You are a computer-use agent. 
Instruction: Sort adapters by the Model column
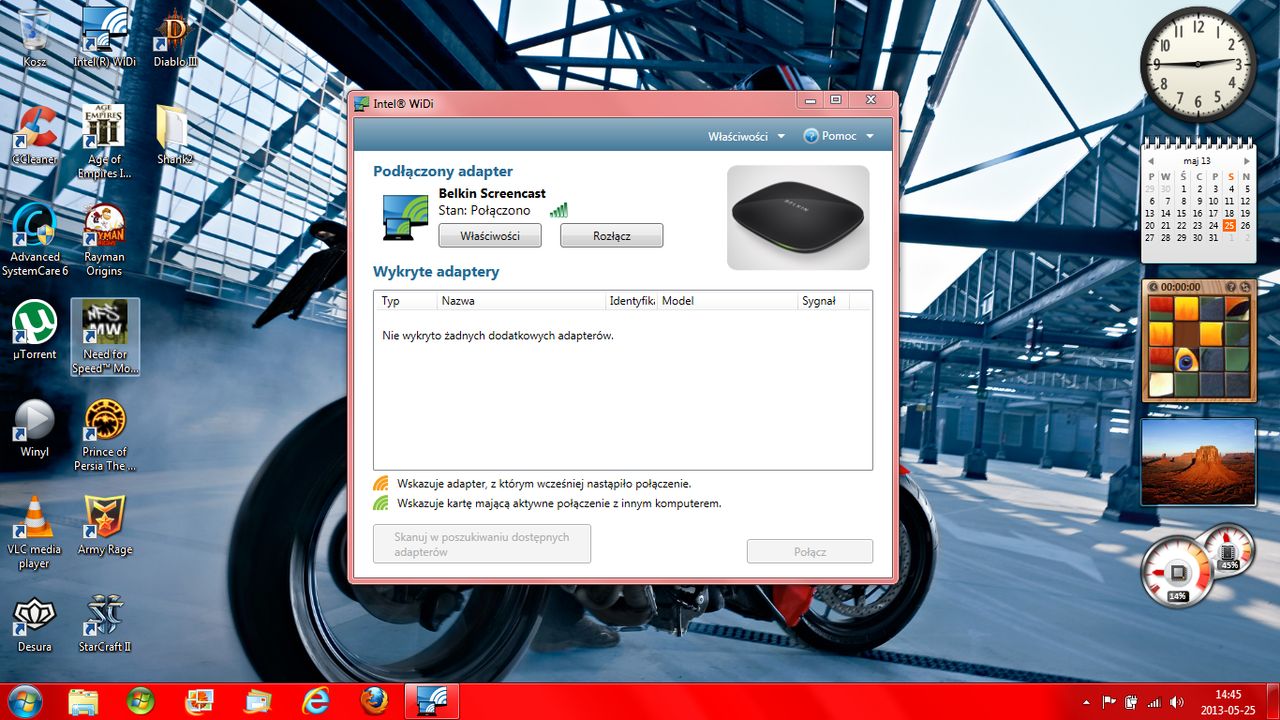click(x=727, y=300)
